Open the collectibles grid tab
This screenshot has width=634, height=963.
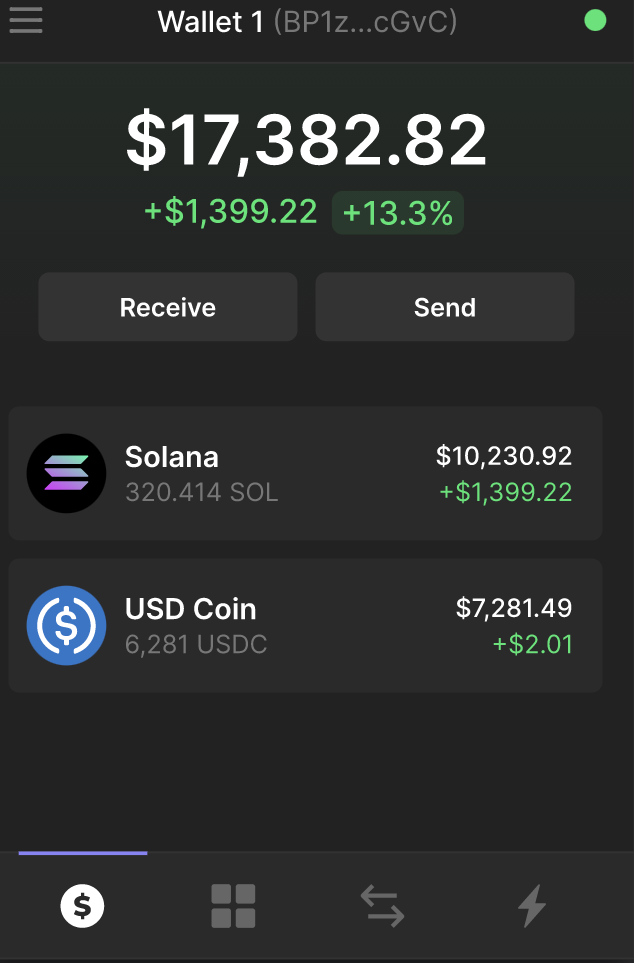point(233,906)
